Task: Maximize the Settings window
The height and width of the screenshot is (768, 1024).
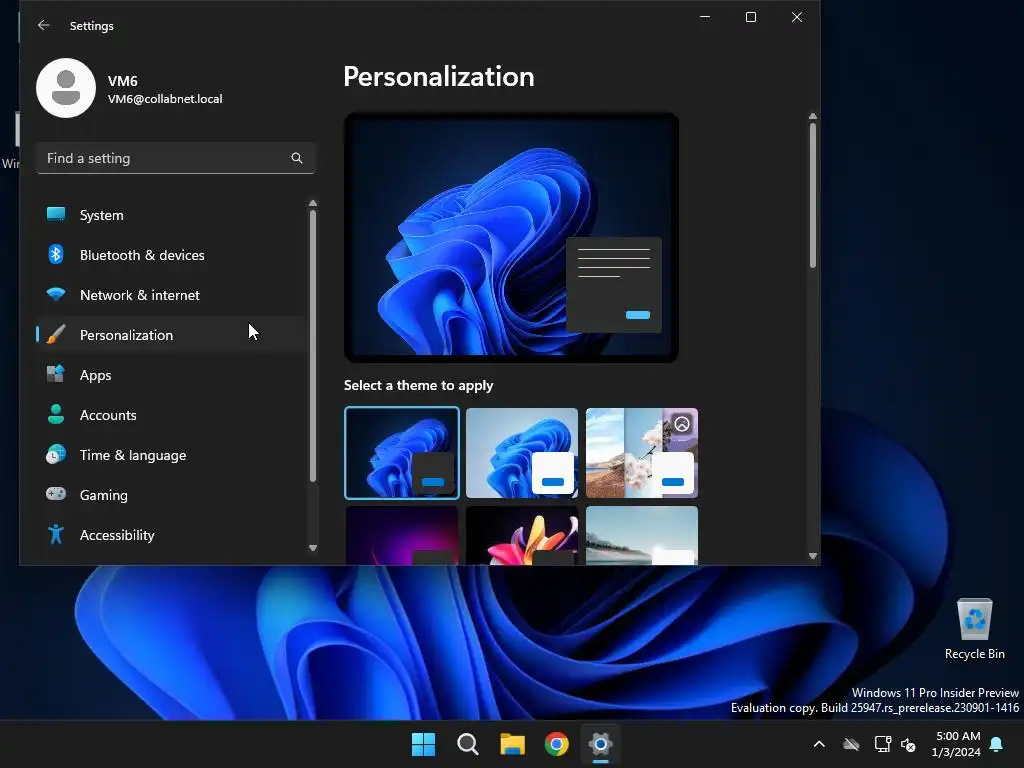Action: point(751,17)
